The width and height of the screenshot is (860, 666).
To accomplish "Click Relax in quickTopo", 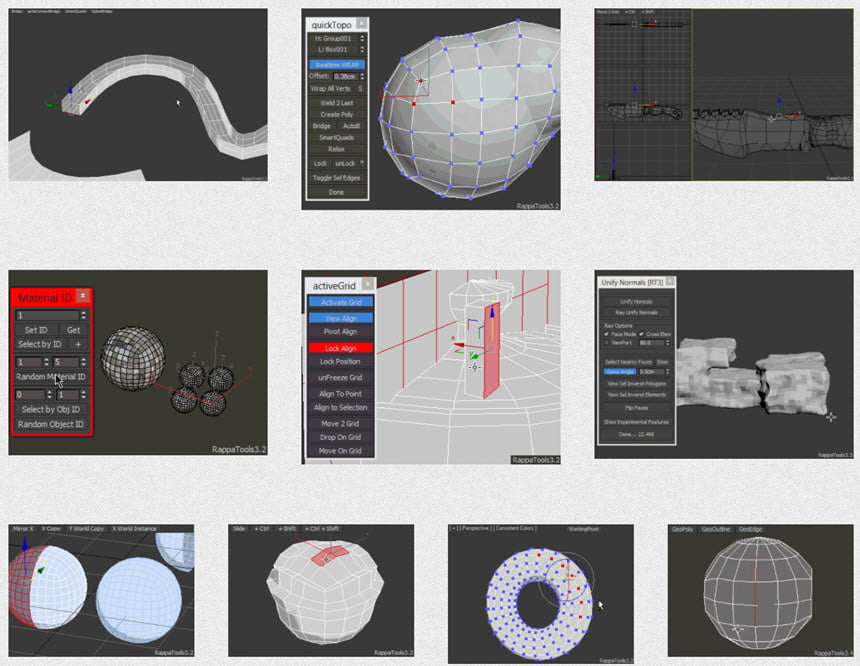I will pyautogui.click(x=337, y=149).
